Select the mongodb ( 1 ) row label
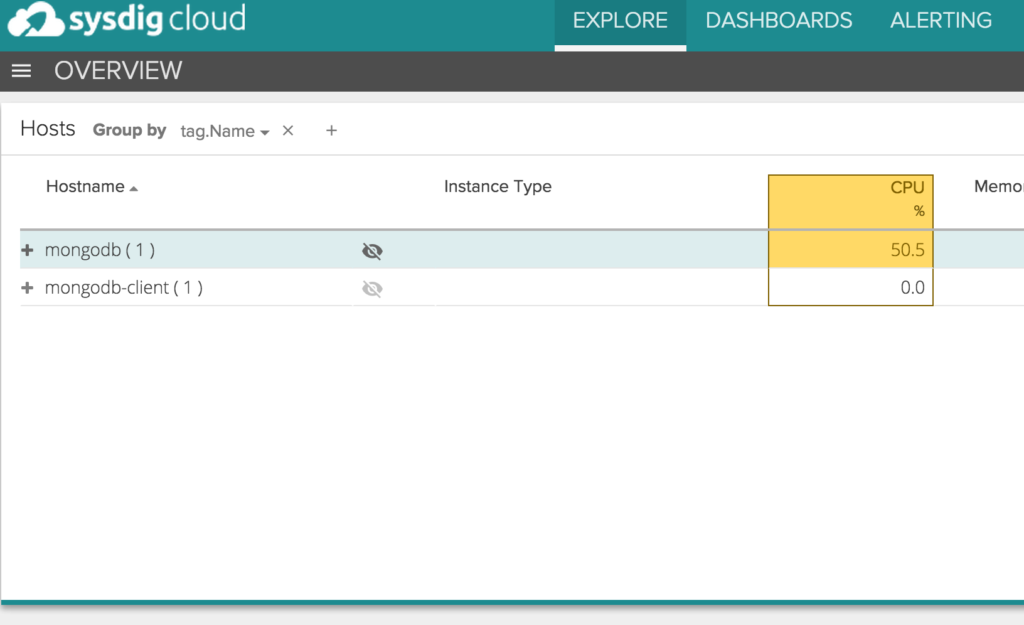 tap(100, 250)
